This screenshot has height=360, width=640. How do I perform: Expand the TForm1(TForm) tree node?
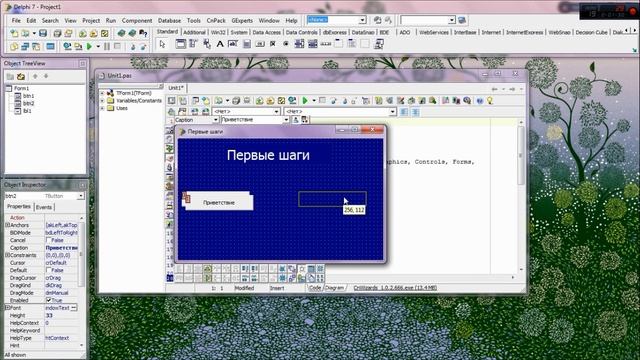[x=102, y=93]
